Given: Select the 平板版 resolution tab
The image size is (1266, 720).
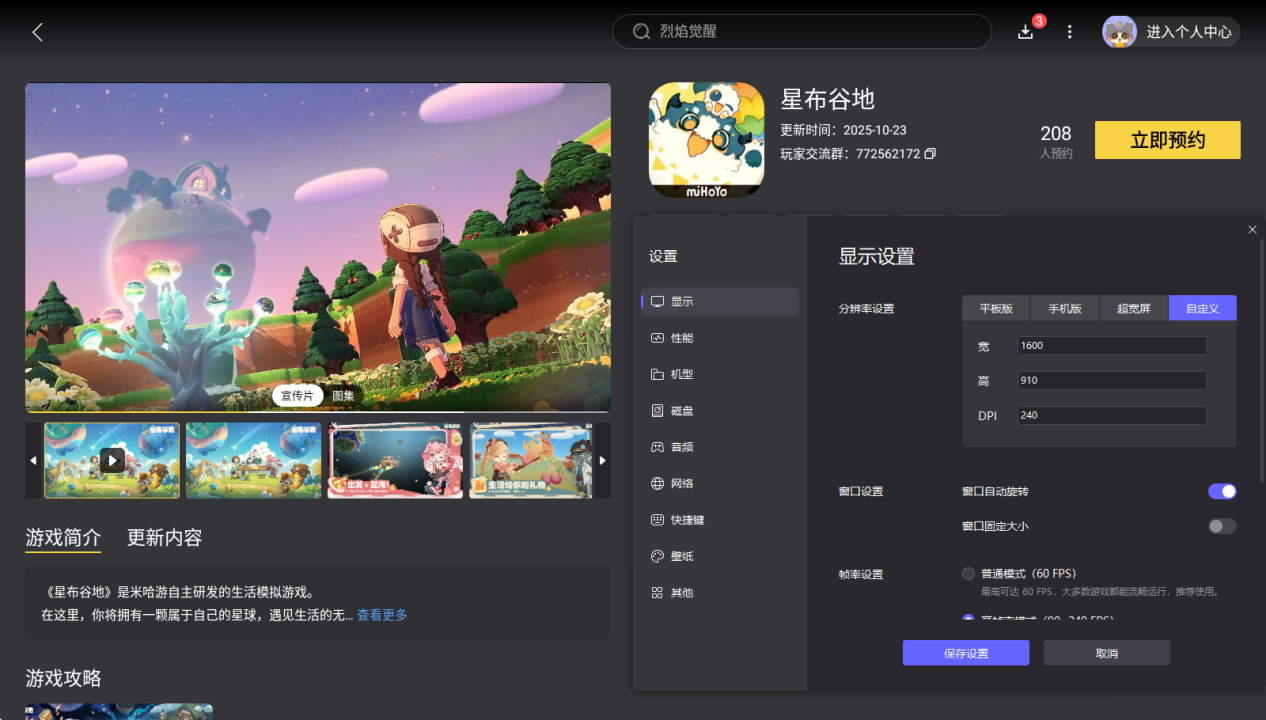Looking at the screenshot, I should click(996, 308).
